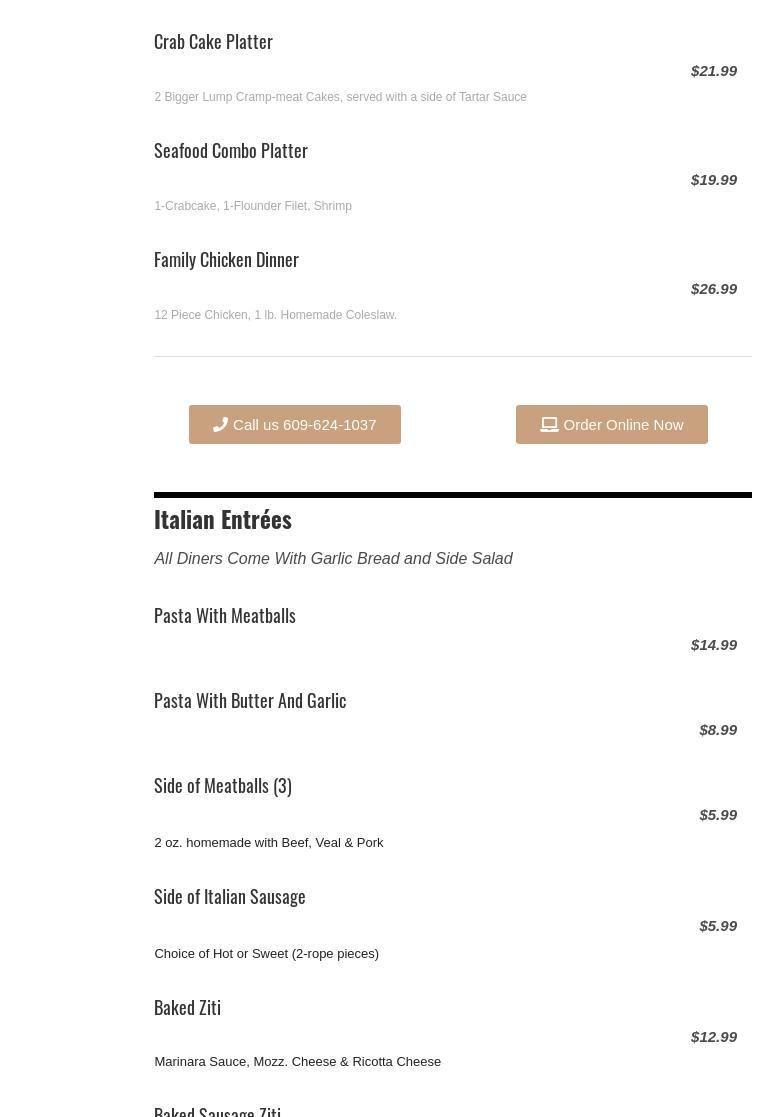
Task: Call us 609-624-1037 button
Action: tap(295, 425)
